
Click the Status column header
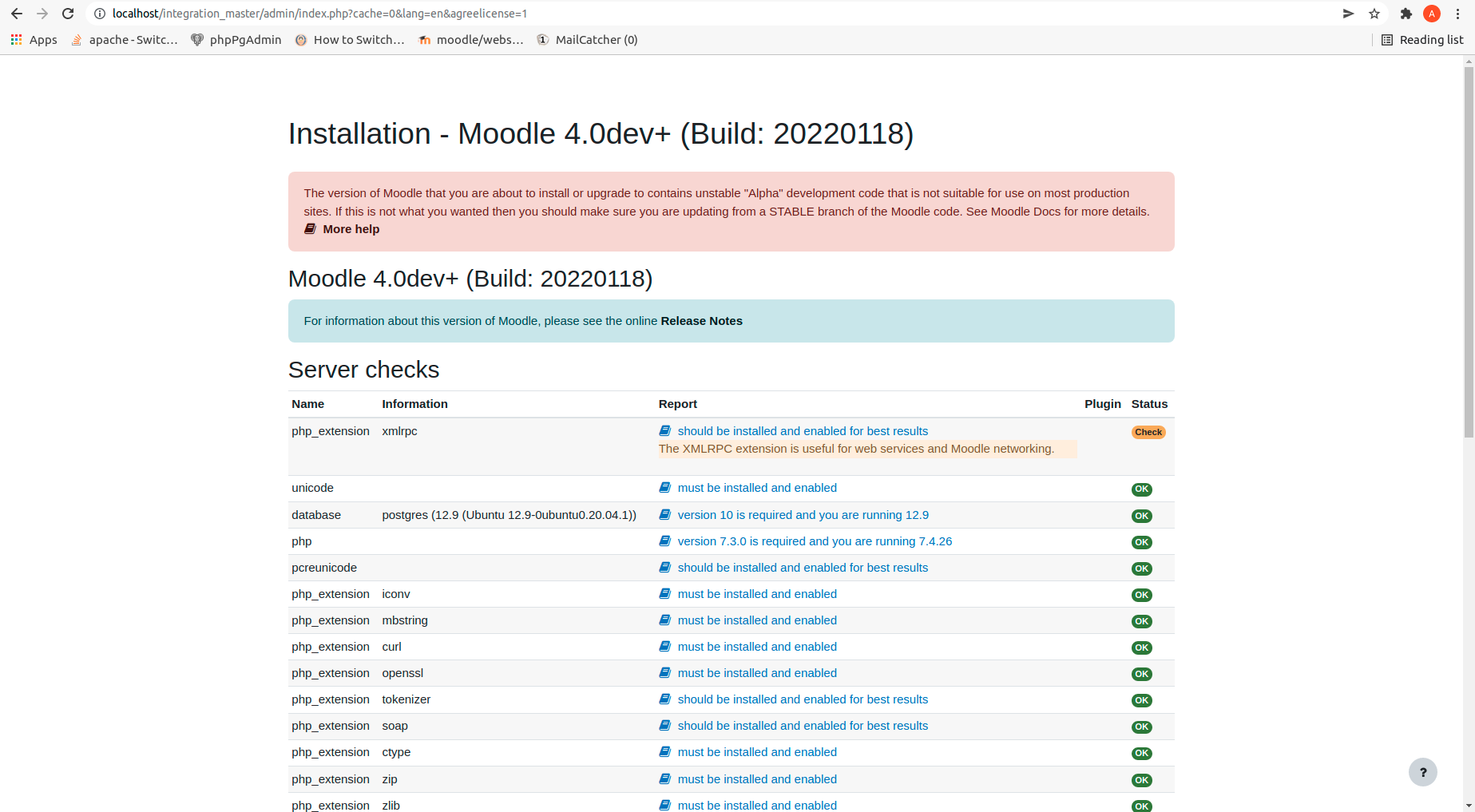point(1149,404)
